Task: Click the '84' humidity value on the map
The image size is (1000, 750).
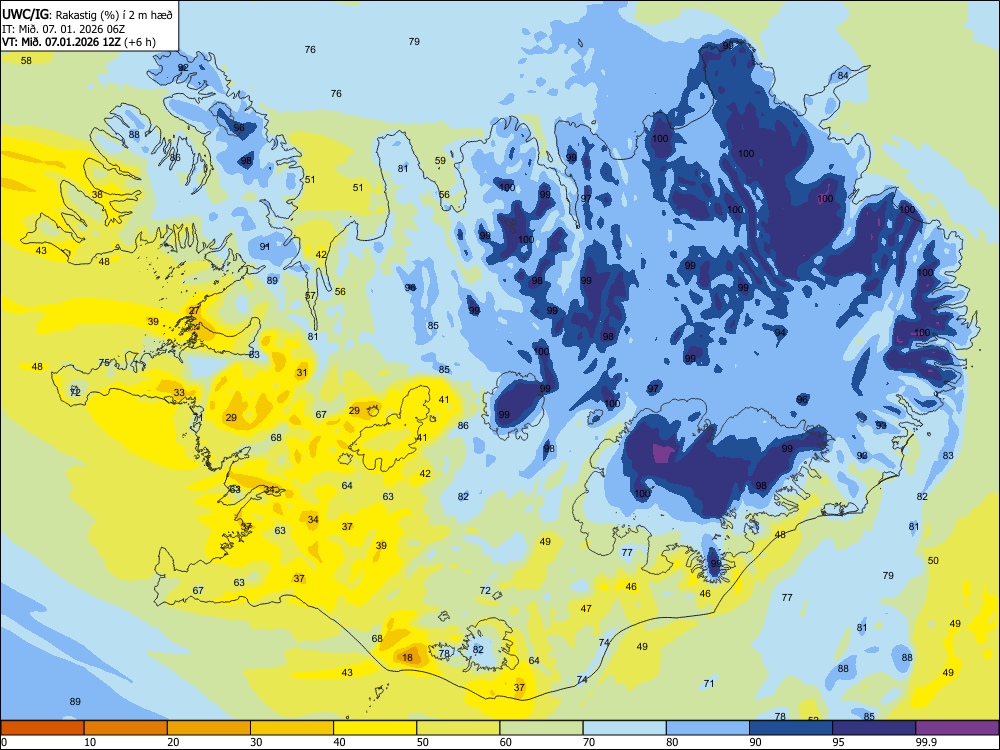Action: pos(843,75)
